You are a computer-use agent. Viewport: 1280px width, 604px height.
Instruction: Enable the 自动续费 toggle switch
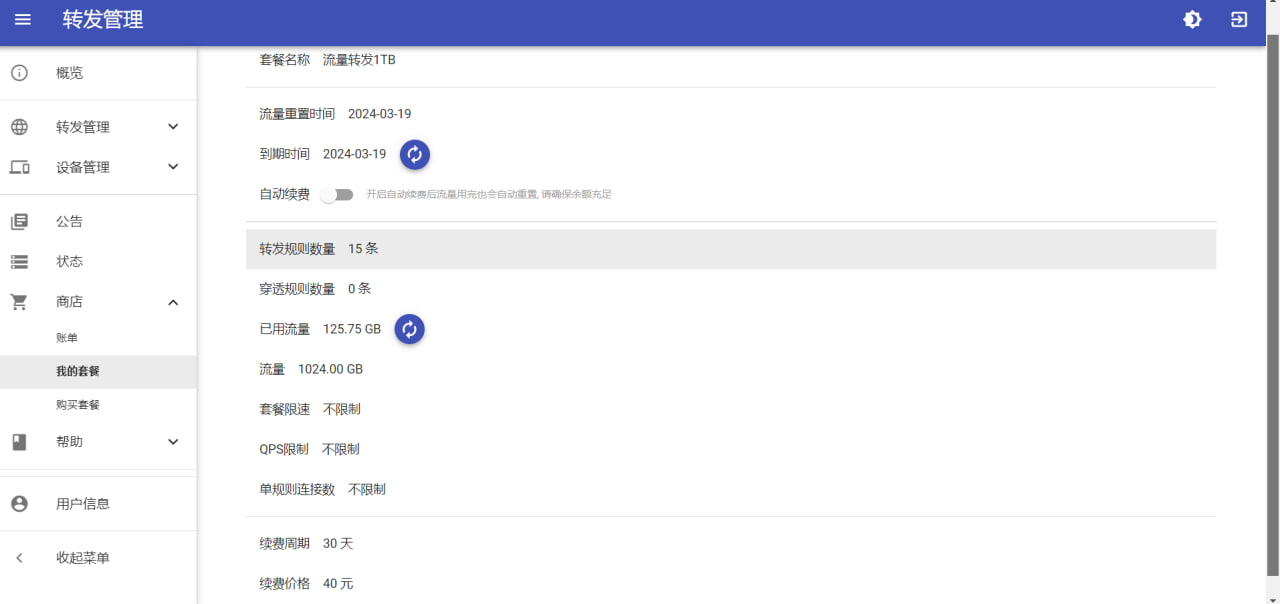tap(336, 195)
